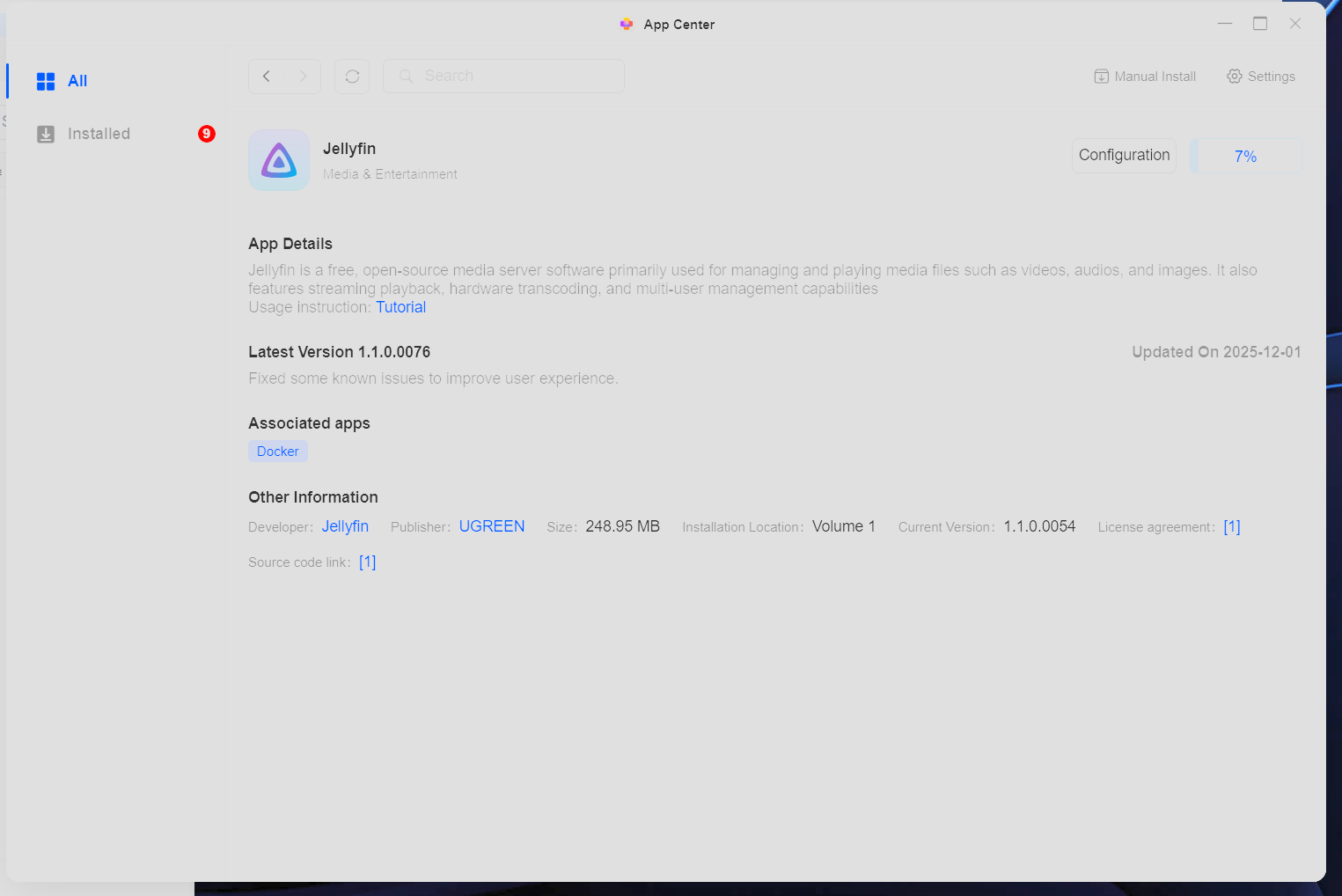Screen dimensions: 1342x896
Task: Click the Manual Install icon
Action: point(1101,77)
